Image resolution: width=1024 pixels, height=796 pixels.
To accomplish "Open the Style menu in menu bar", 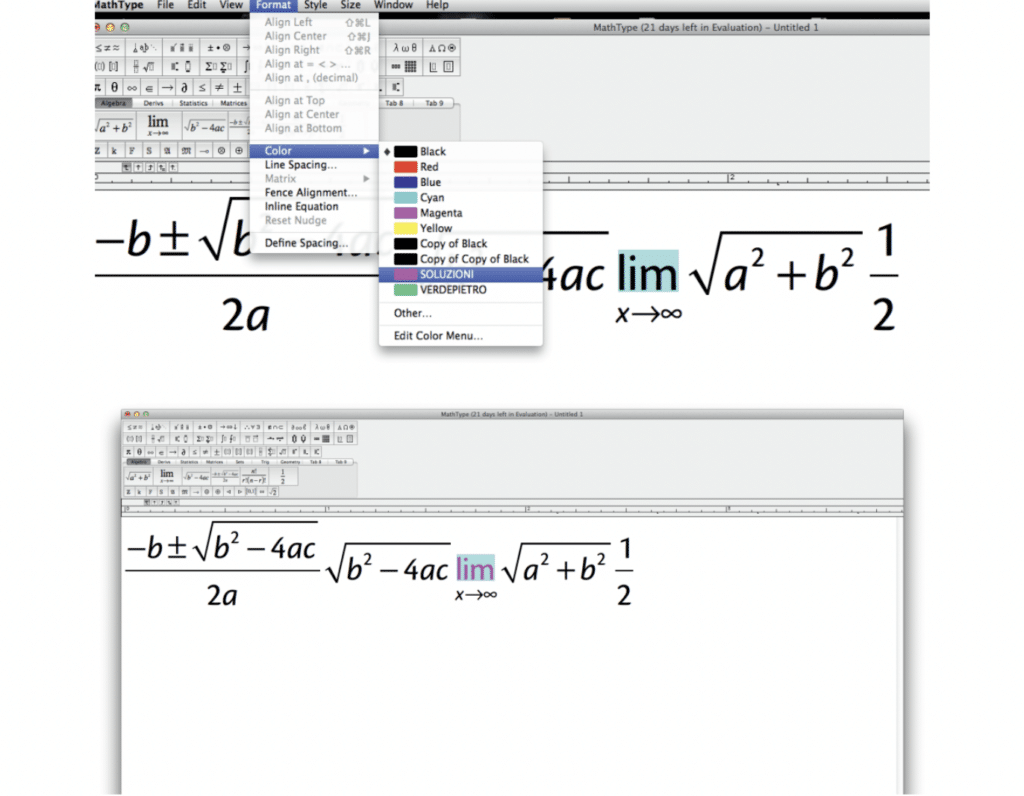I will [315, 5].
